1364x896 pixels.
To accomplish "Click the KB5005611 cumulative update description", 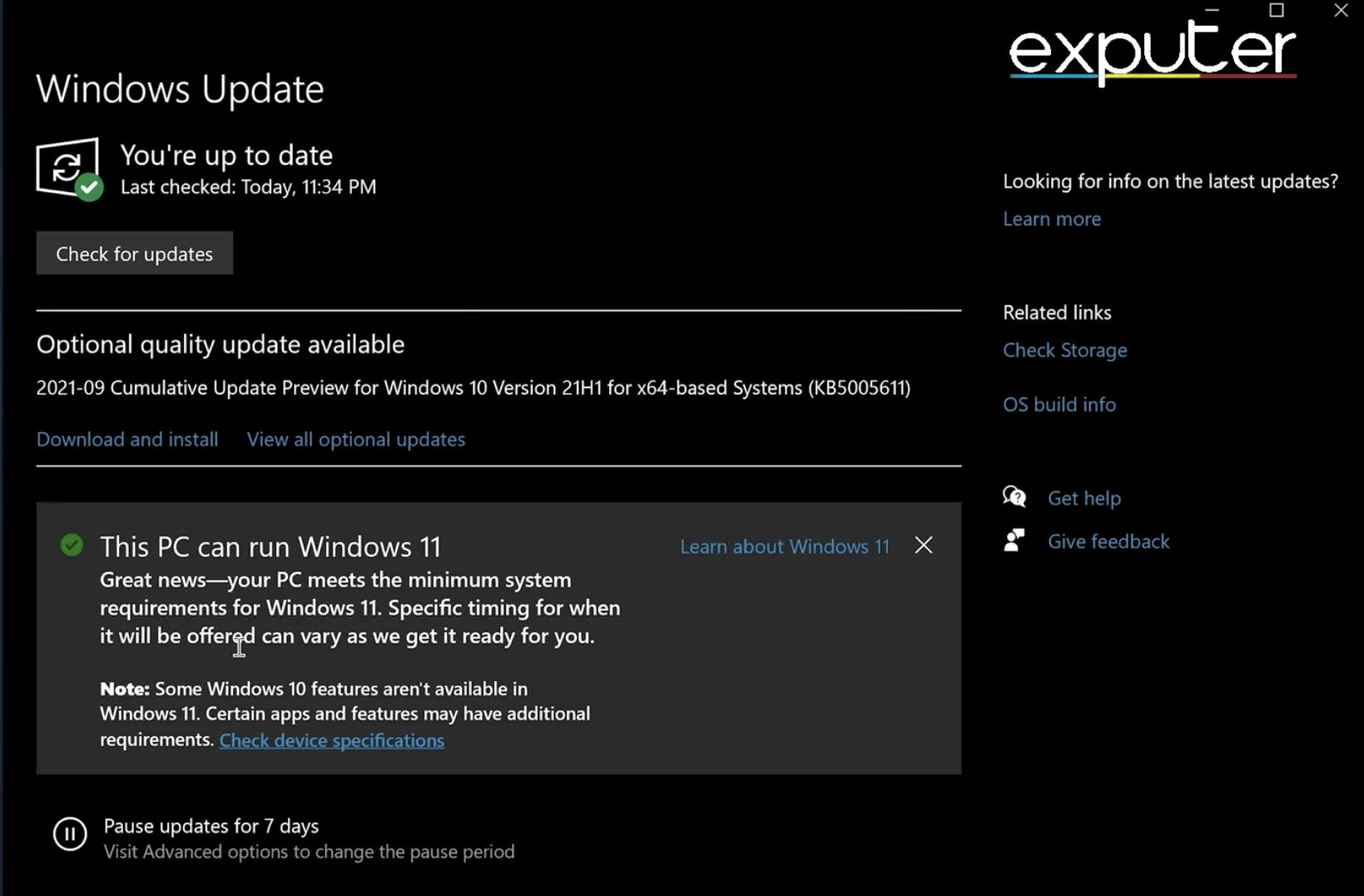I will point(474,388).
